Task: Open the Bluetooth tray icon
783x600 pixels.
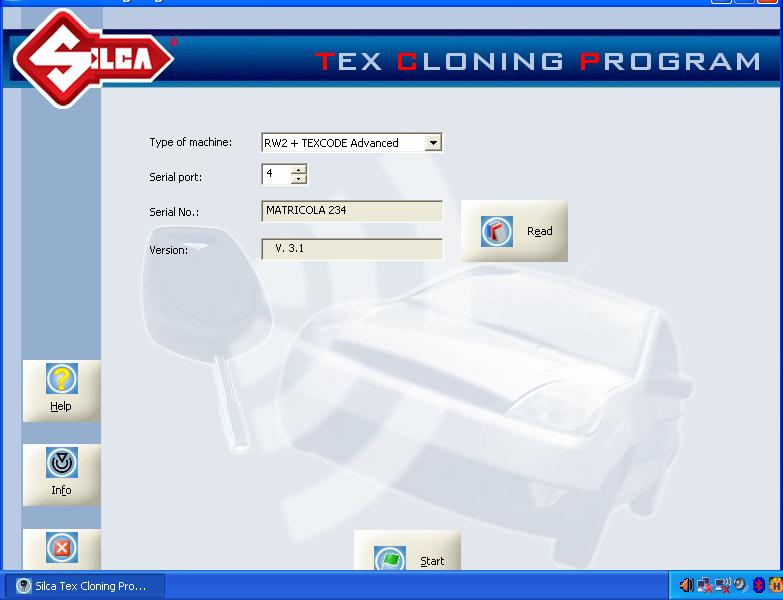Action: point(759,585)
